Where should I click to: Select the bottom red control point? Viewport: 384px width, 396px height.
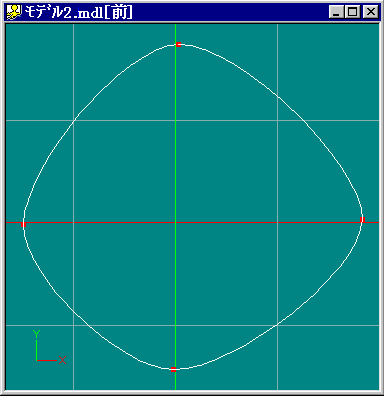click(x=173, y=369)
